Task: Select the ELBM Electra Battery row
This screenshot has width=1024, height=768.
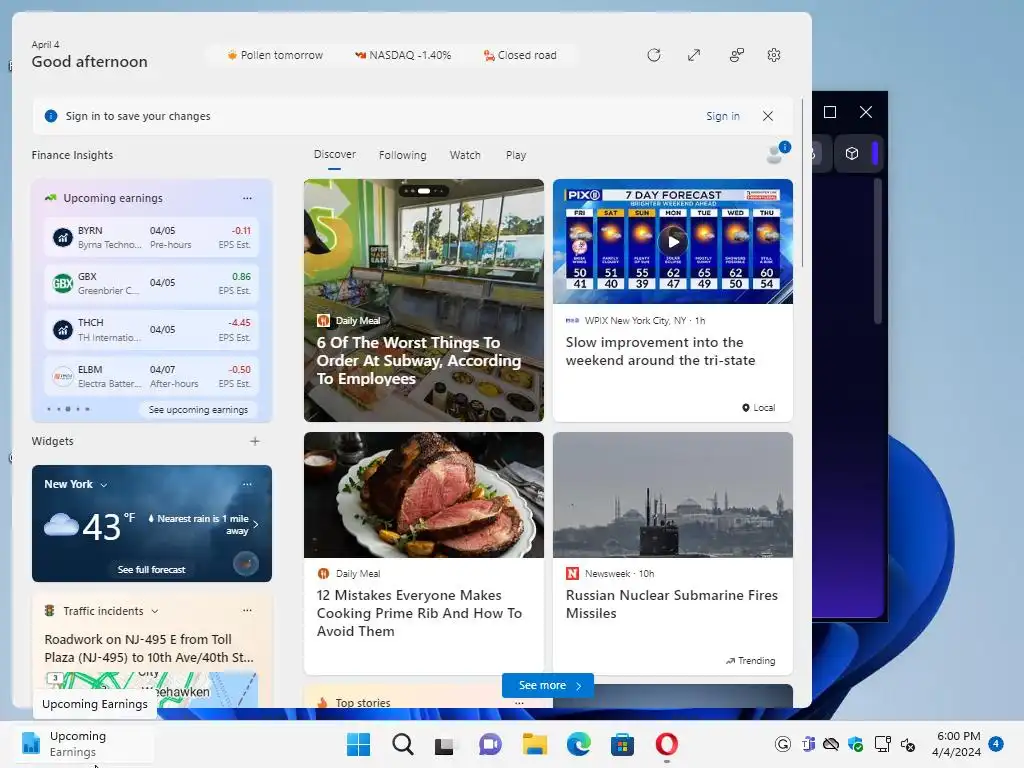Action: [152, 376]
